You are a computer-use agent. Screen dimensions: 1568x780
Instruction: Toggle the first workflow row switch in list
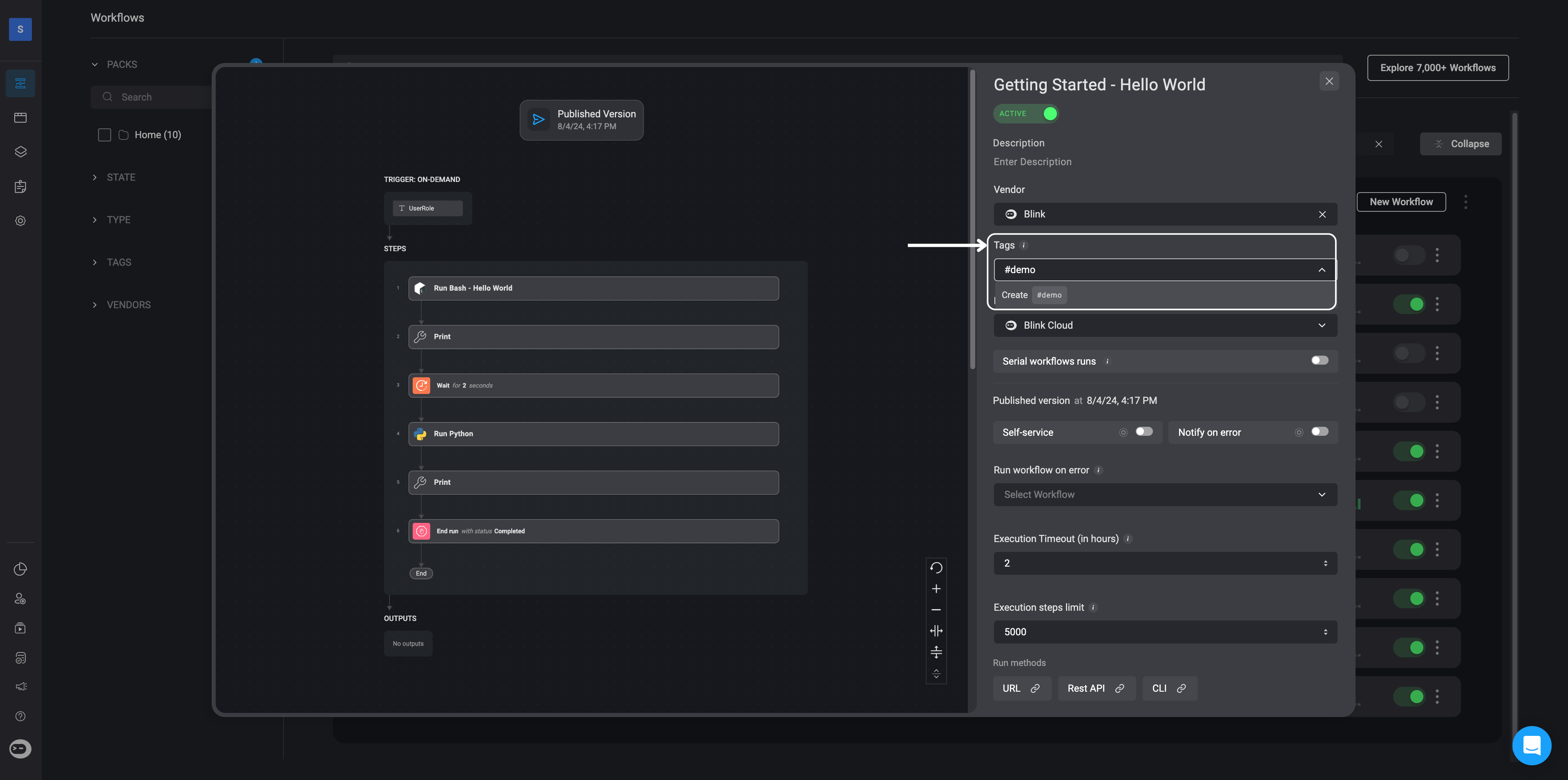tap(1409, 255)
